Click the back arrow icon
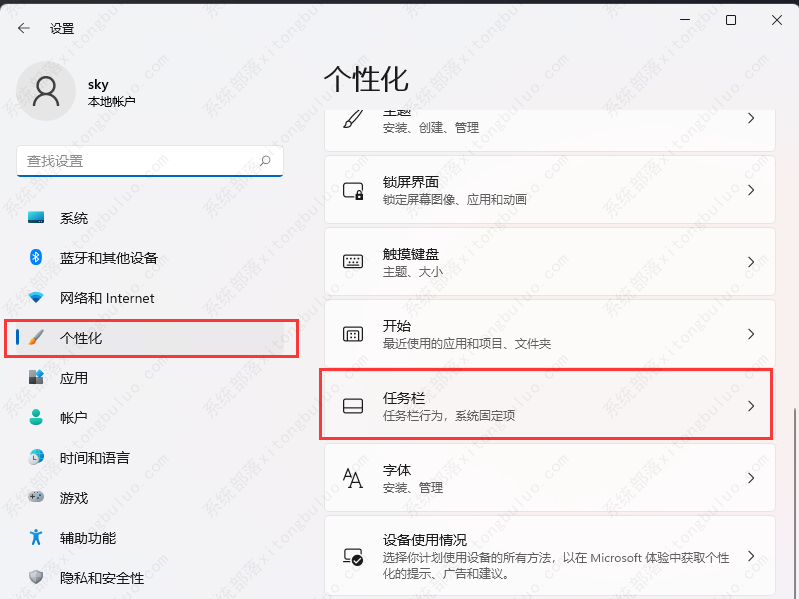 [x=23, y=28]
